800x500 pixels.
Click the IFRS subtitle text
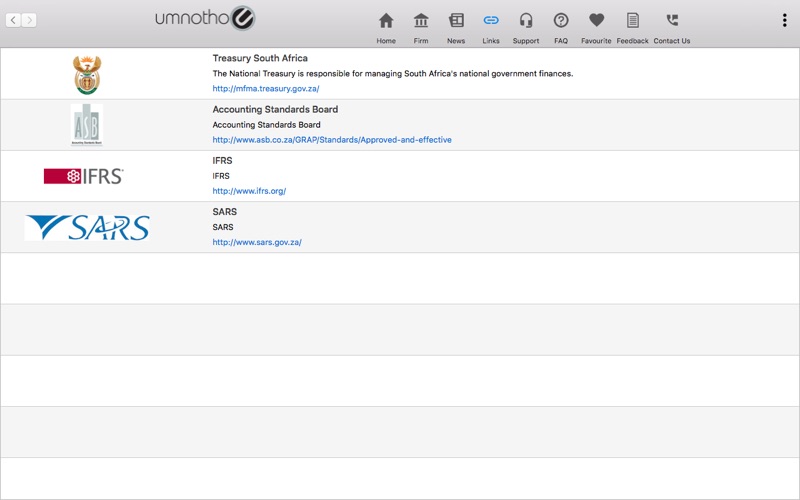[x=221, y=176]
